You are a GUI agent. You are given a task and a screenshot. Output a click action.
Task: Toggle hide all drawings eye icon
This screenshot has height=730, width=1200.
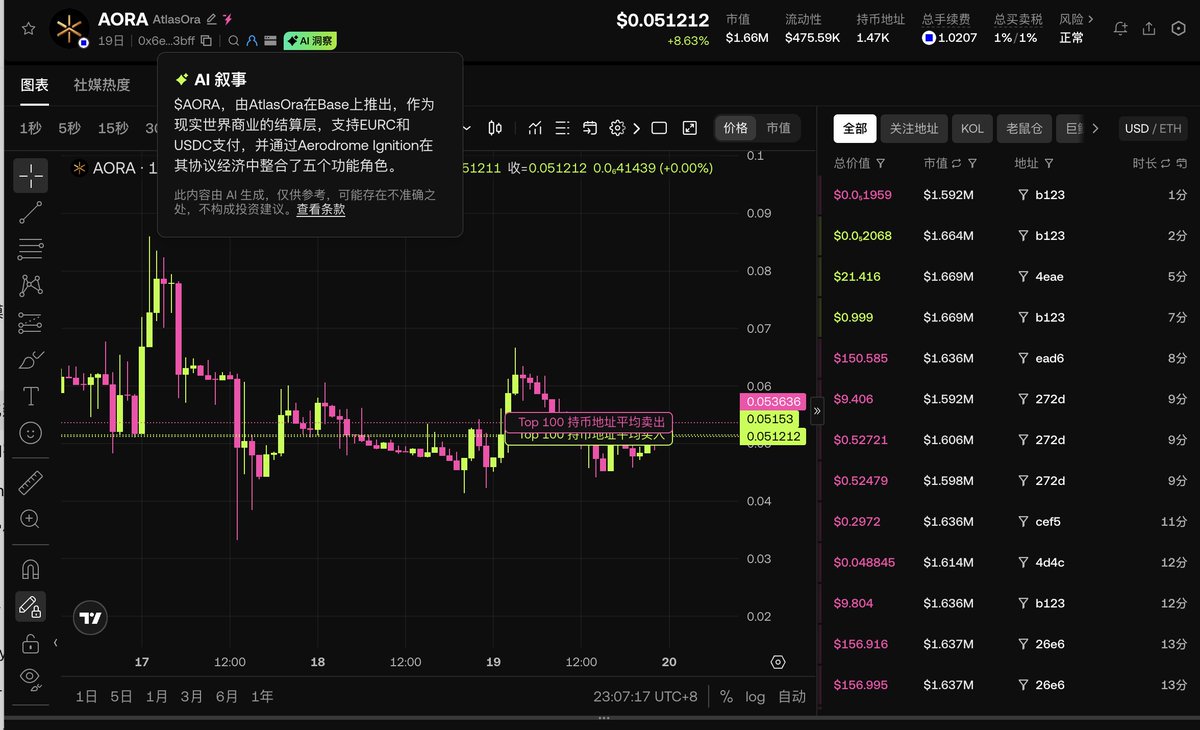tap(30, 679)
